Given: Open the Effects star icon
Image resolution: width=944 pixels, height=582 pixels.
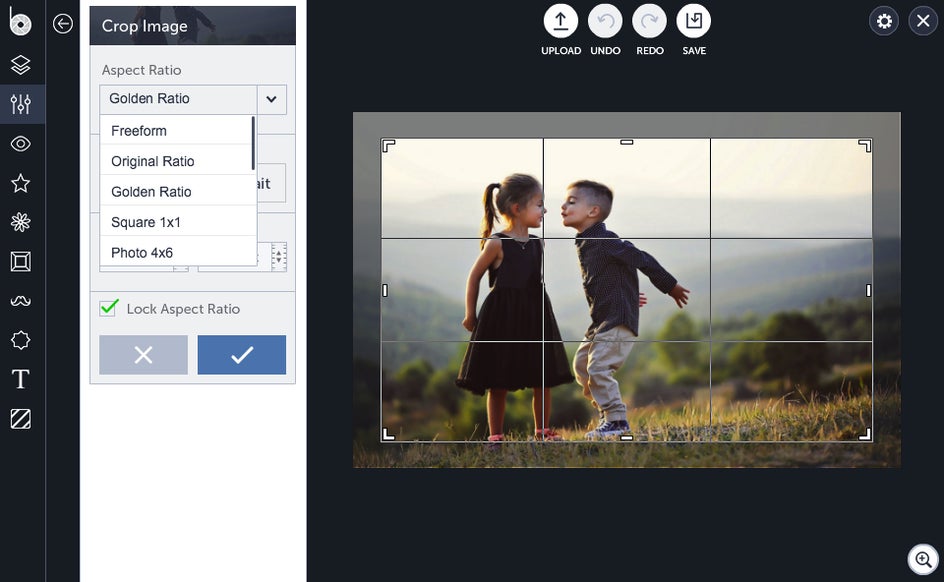Looking at the screenshot, I should click(x=20, y=183).
